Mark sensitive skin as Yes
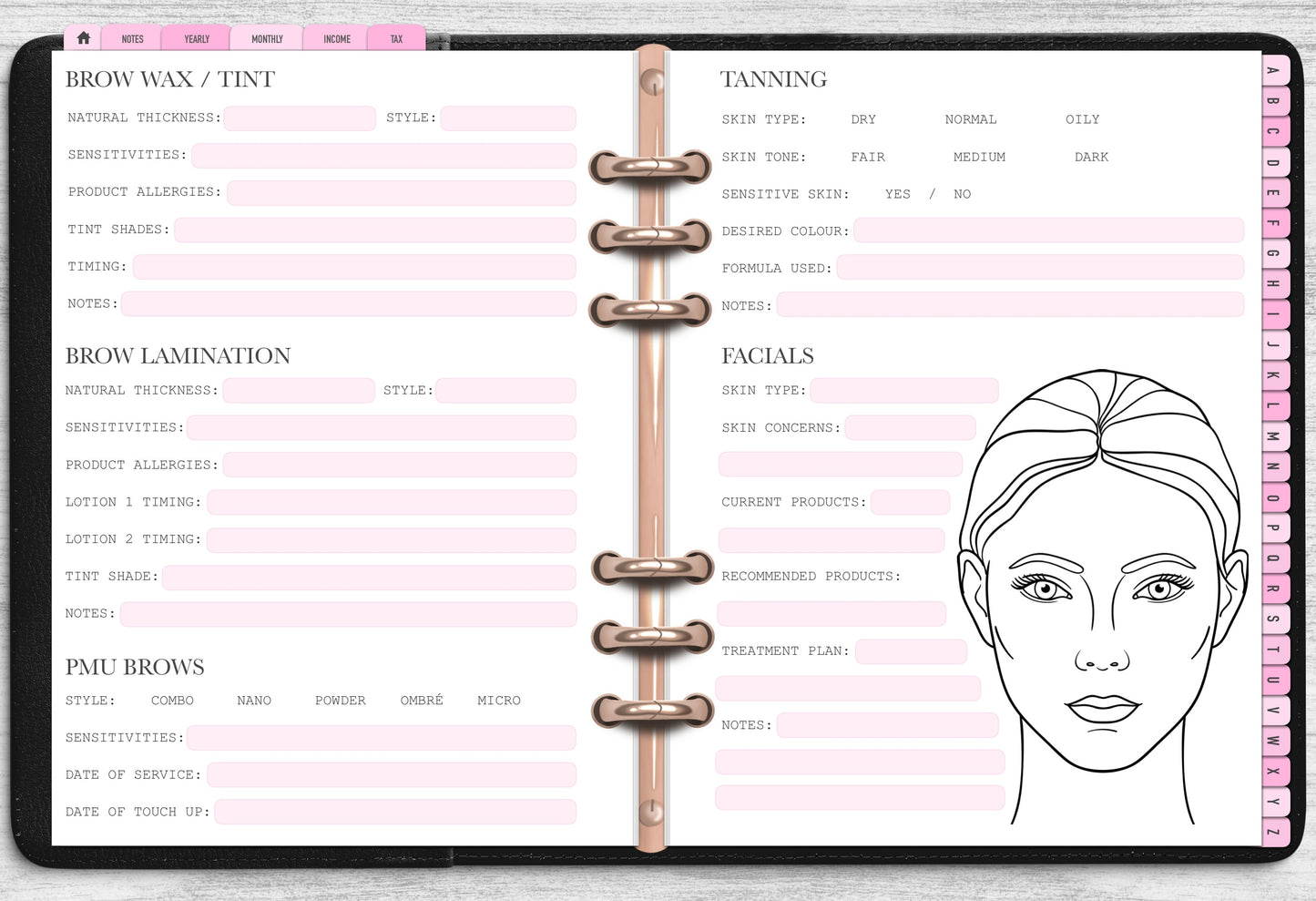The width and height of the screenshot is (1316, 901). (897, 194)
